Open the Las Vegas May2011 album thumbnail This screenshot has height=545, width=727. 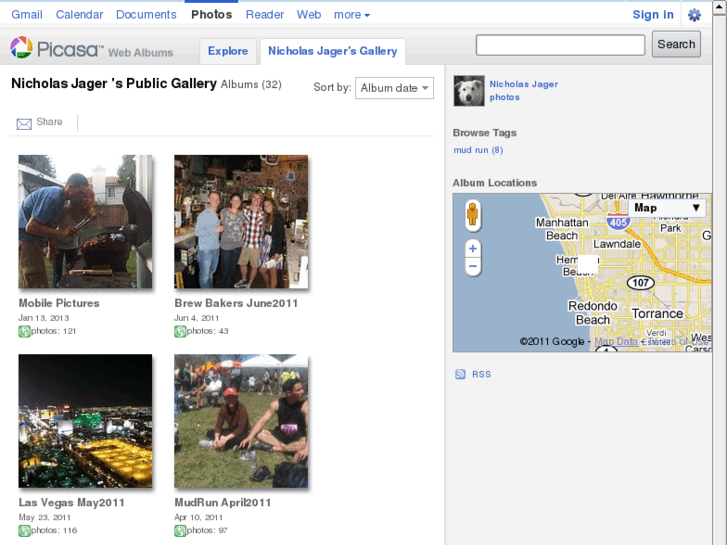86,421
